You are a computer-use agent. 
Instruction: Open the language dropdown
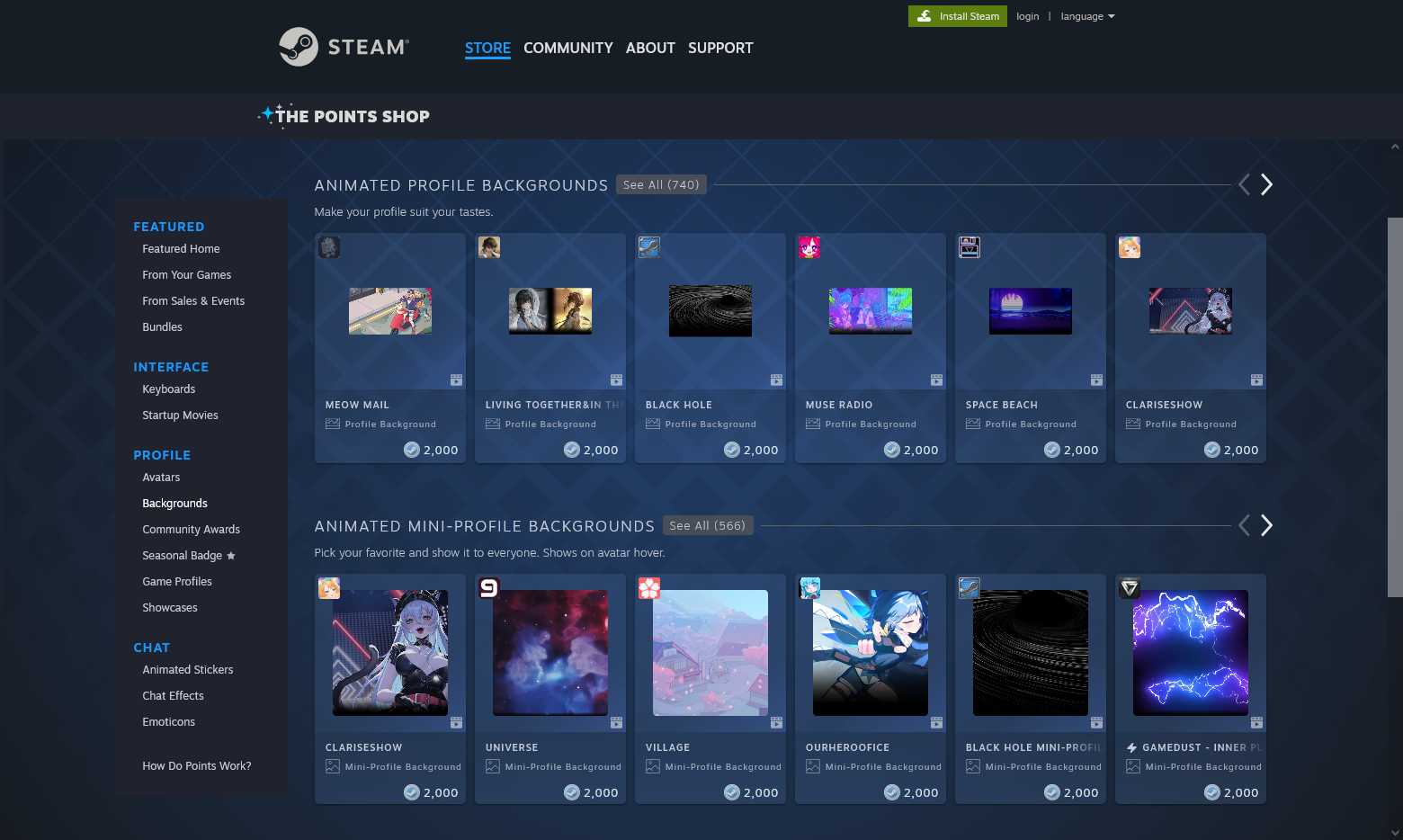(x=1087, y=16)
